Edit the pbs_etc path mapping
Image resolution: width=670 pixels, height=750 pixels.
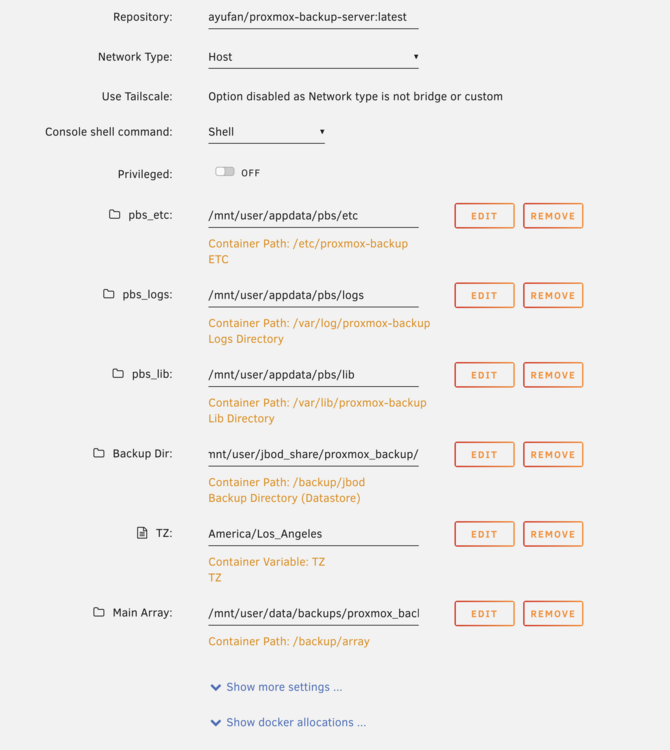[x=484, y=216]
